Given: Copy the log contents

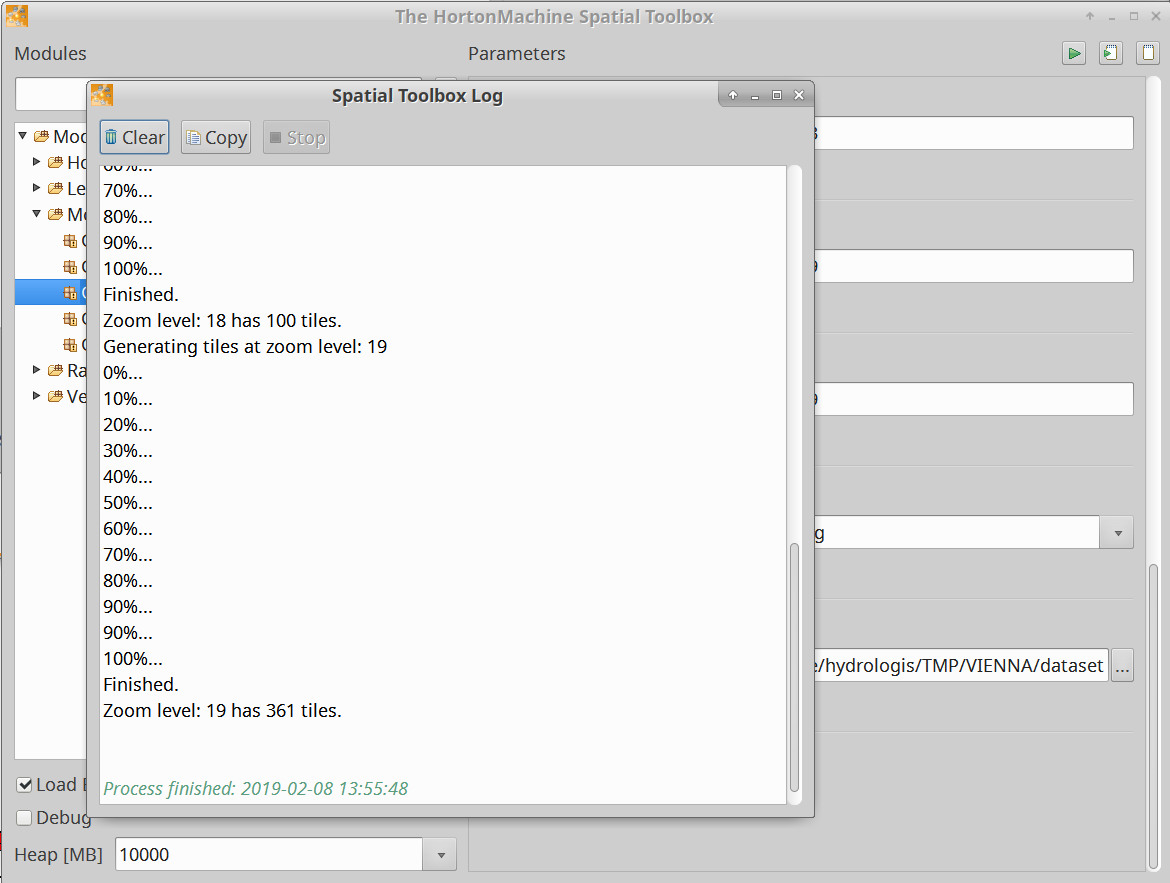Looking at the screenshot, I should pyautogui.click(x=216, y=137).
